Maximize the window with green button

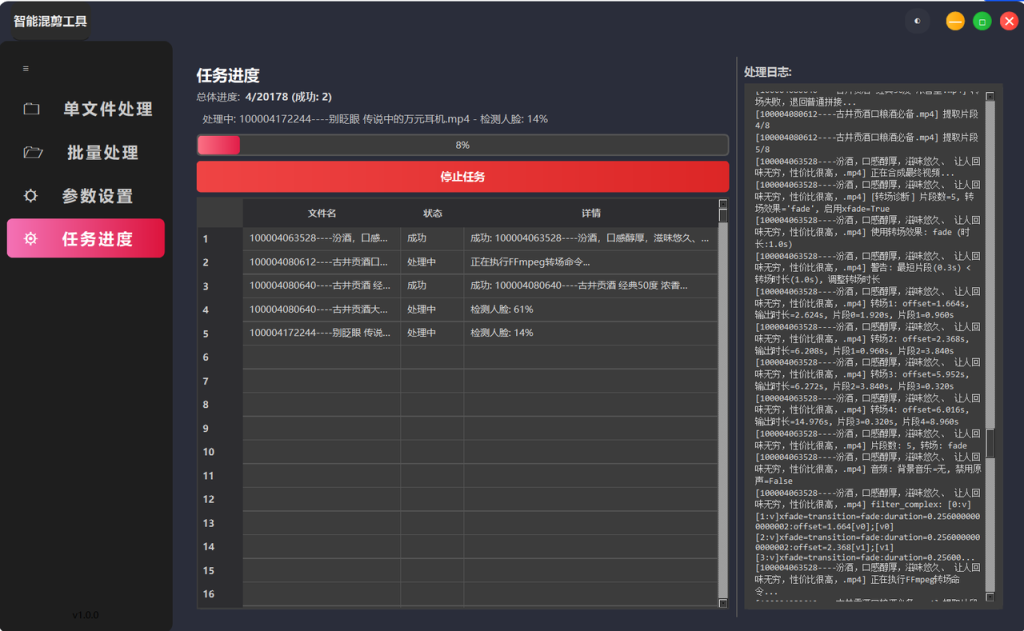click(x=982, y=21)
